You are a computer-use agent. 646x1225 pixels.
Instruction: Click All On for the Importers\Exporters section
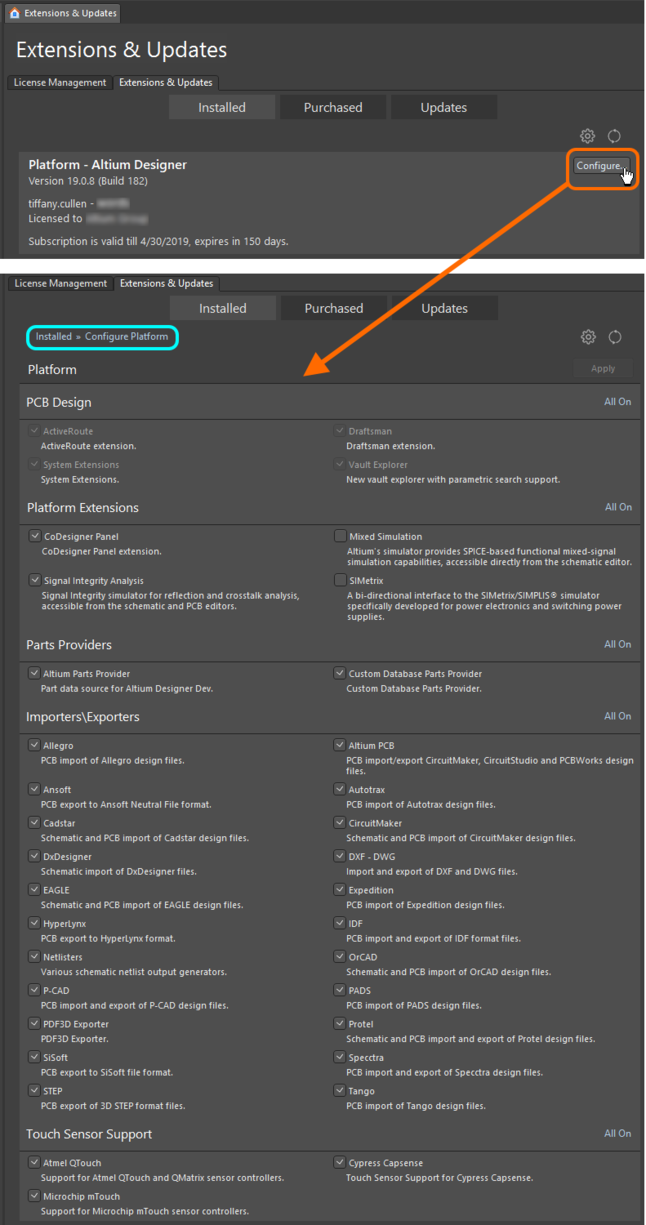(617, 716)
